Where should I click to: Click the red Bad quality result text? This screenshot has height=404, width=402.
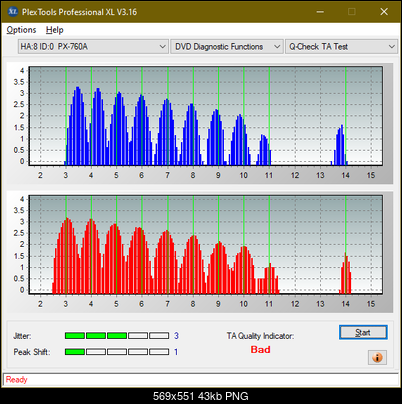coord(260,350)
